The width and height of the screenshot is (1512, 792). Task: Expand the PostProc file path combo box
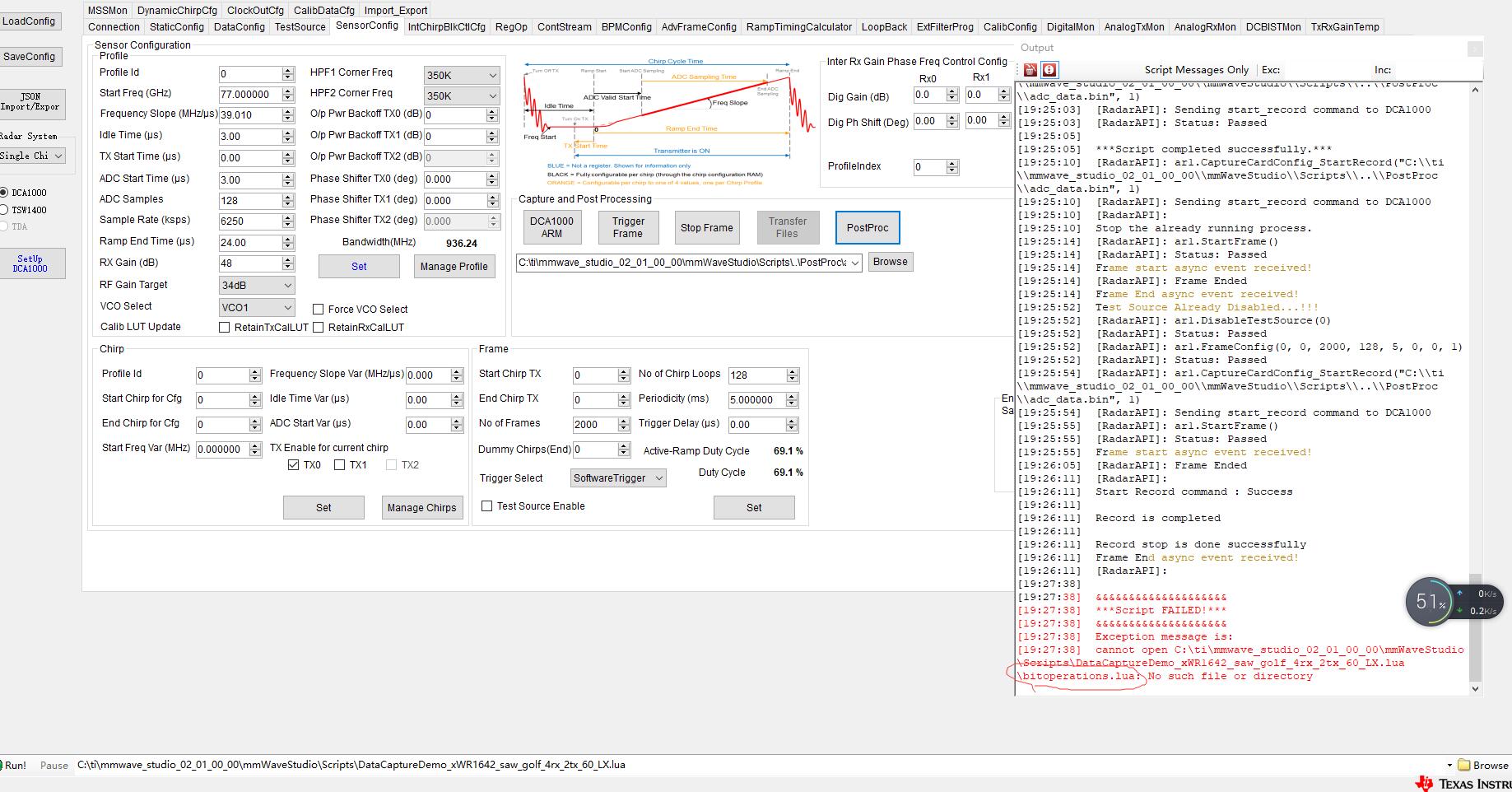[x=855, y=263]
